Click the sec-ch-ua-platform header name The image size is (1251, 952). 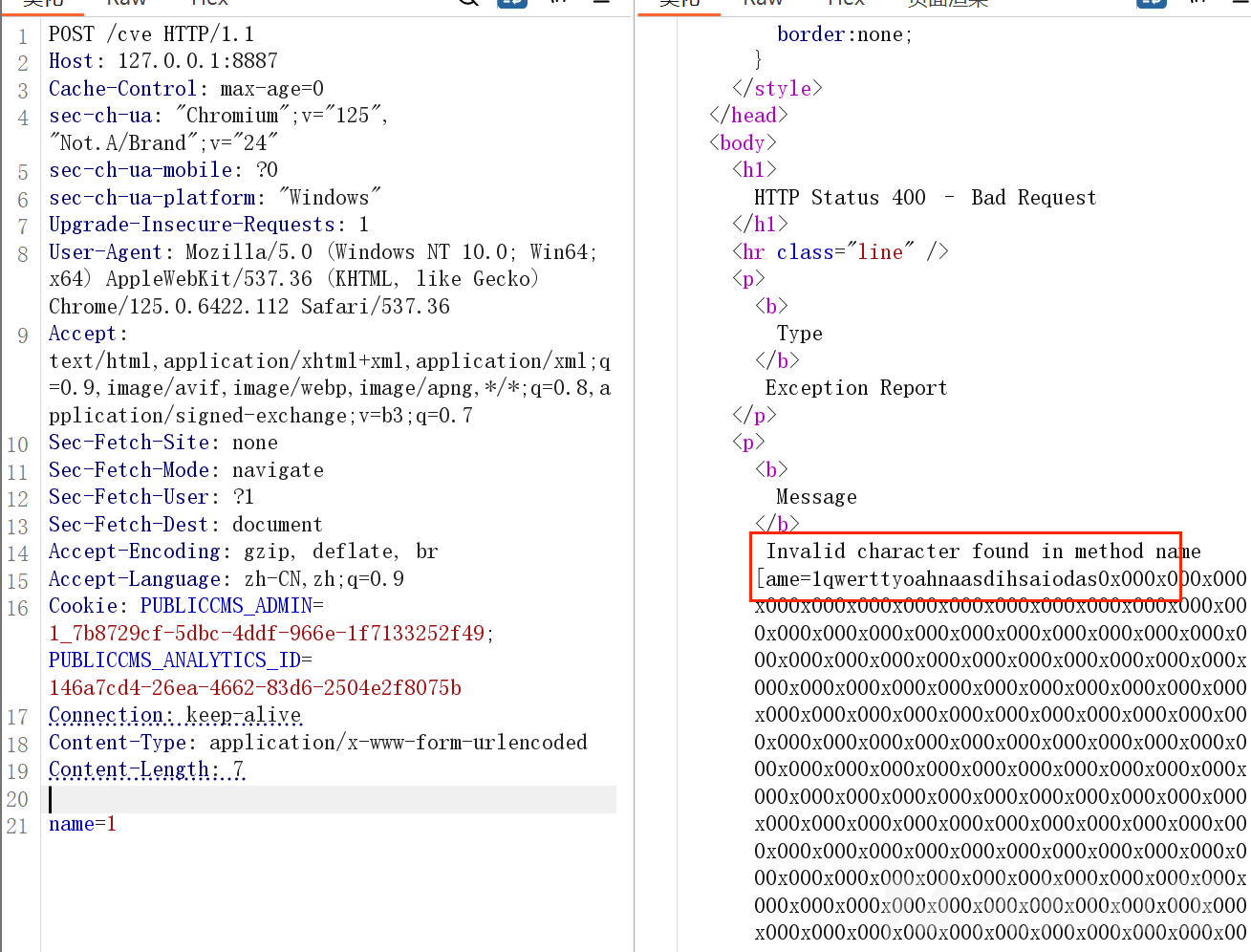(153, 198)
